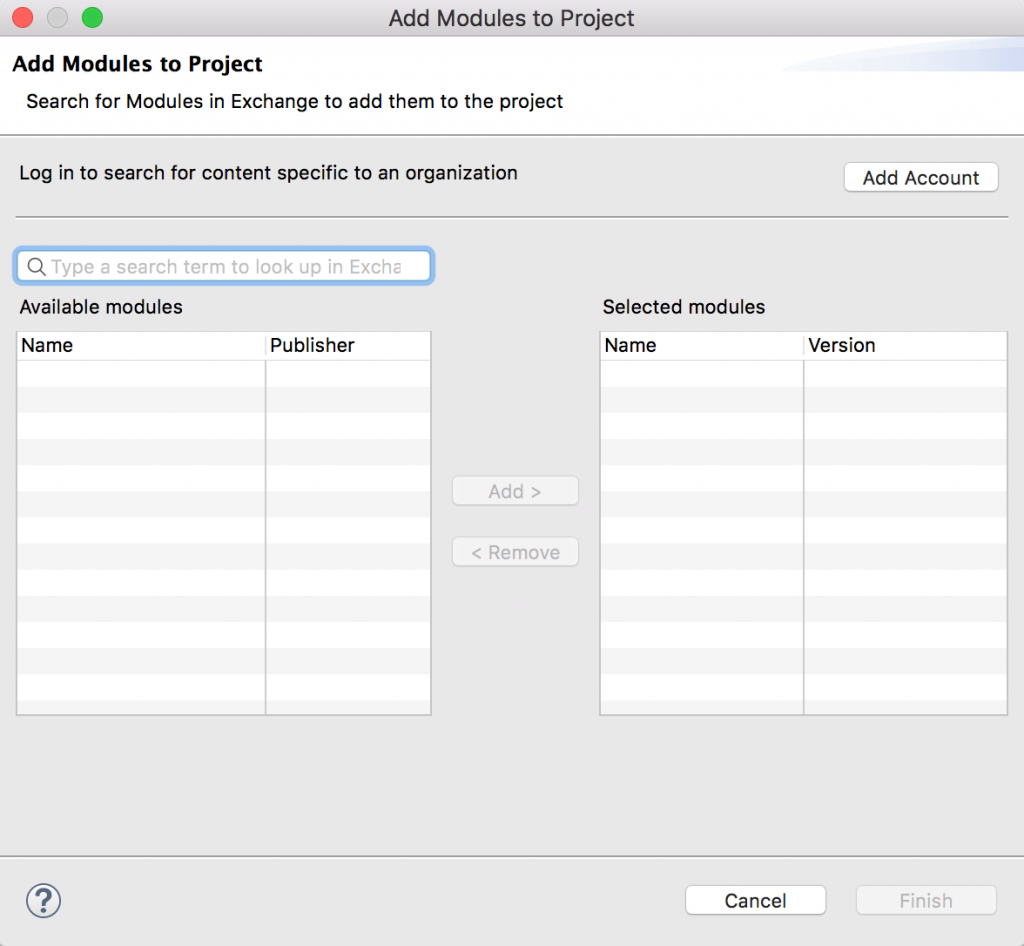Screen dimensions: 1024x946
Task: Click the Finish button
Action: pos(925,900)
